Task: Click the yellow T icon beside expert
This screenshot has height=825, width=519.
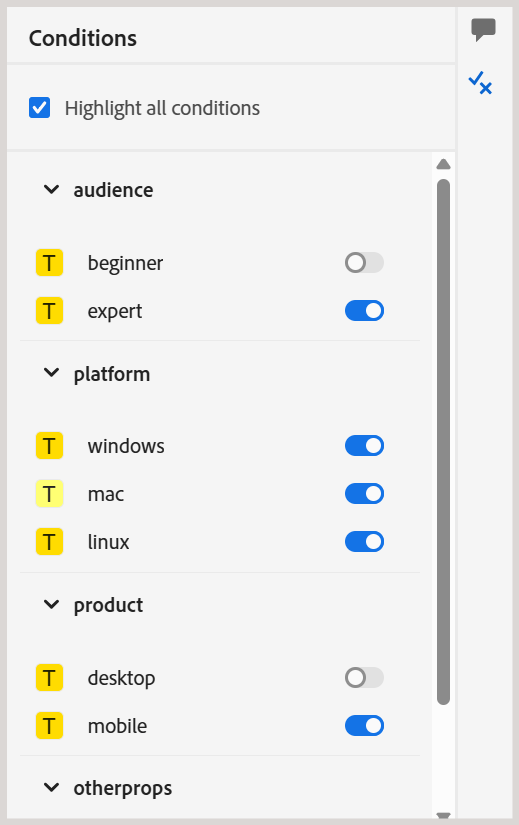Action: click(x=49, y=310)
